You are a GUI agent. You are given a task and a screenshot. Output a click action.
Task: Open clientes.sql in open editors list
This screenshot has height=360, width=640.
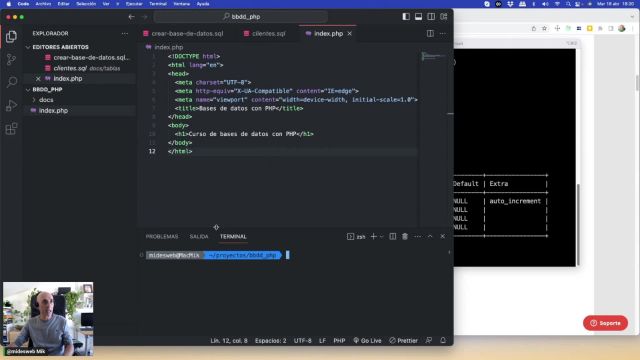pos(83,68)
